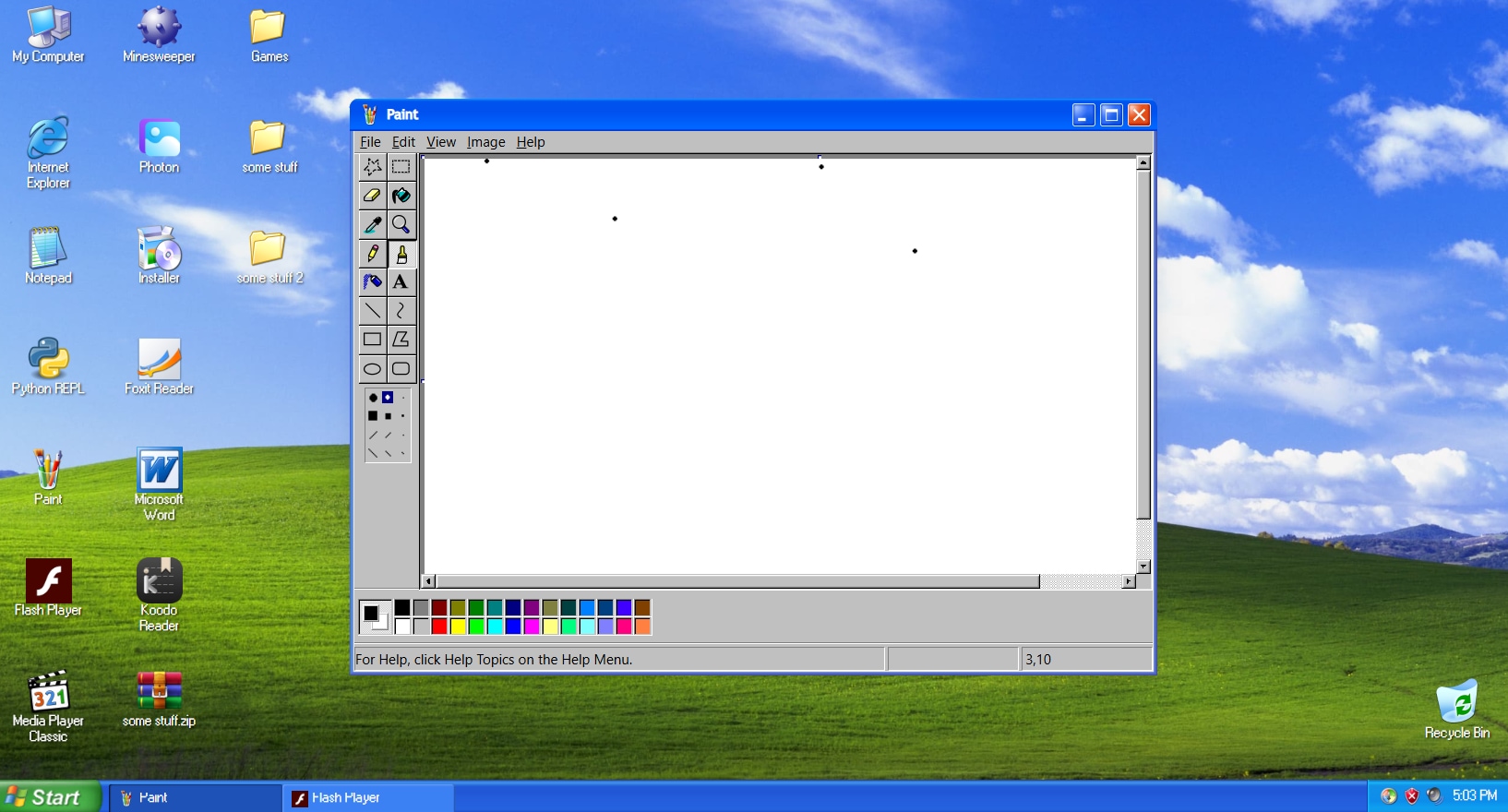Choose the large round brush shape

pyautogui.click(x=373, y=398)
